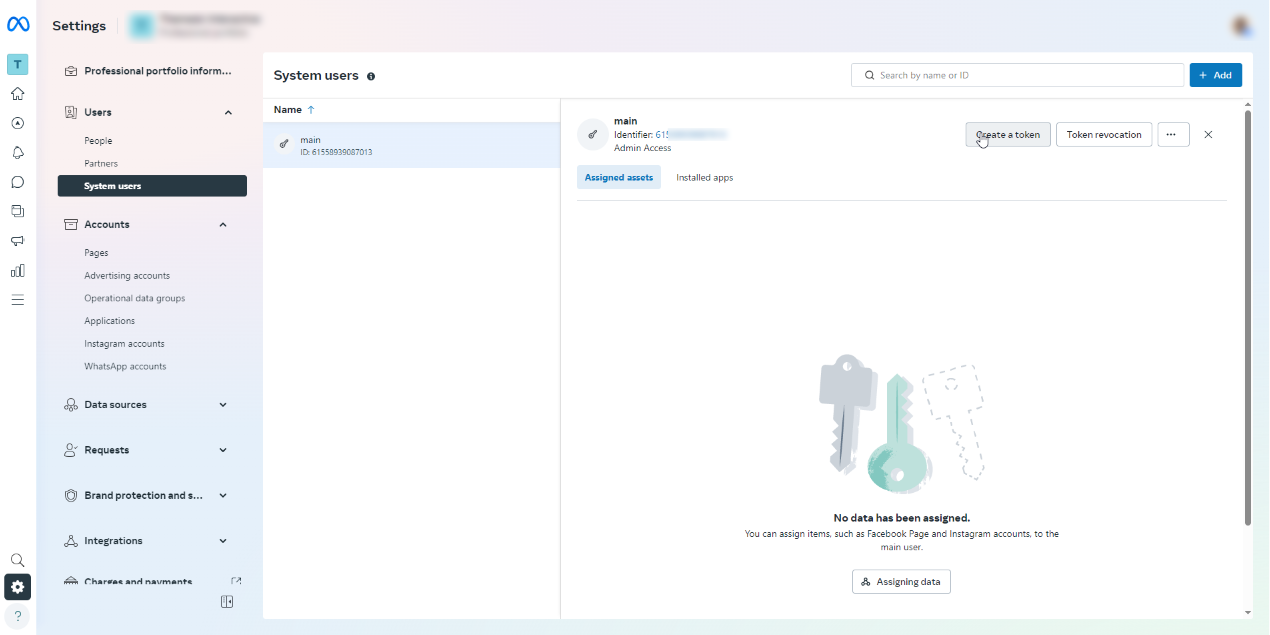Image resolution: width=1270 pixels, height=635 pixels.
Task: Open the more options ellipsis button
Action: pyautogui.click(x=1173, y=135)
